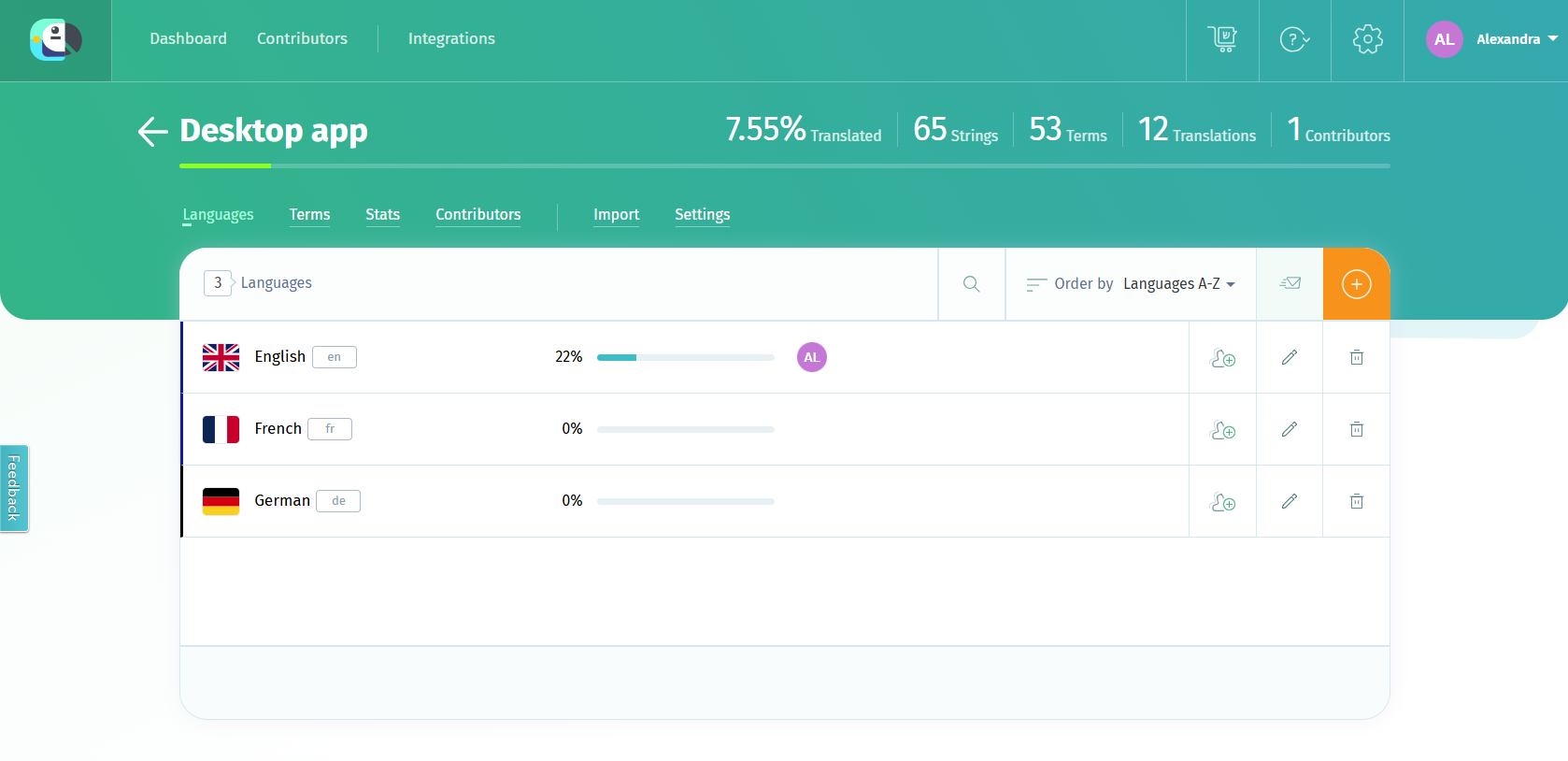Delete the English language with trash icon

pyautogui.click(x=1356, y=357)
